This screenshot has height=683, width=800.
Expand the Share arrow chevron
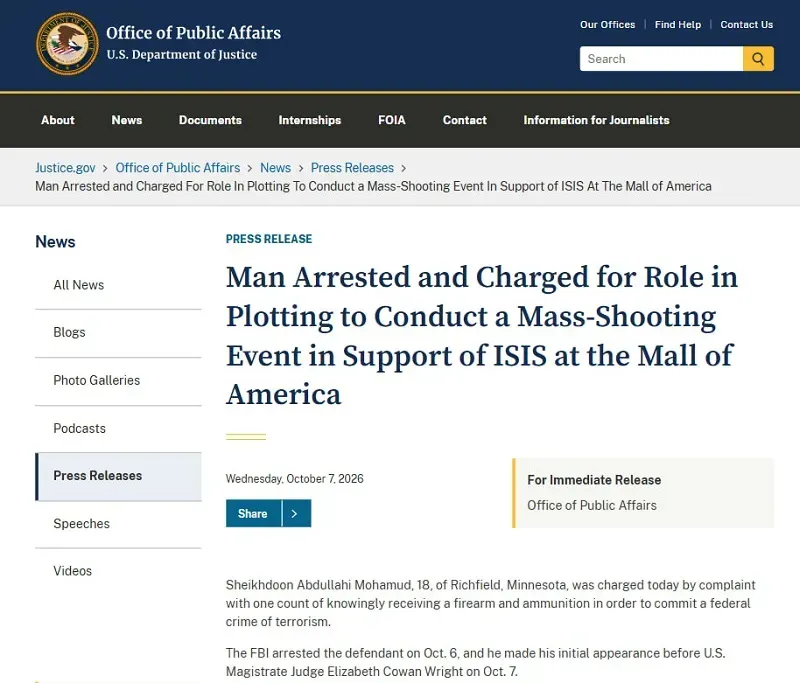(296, 513)
